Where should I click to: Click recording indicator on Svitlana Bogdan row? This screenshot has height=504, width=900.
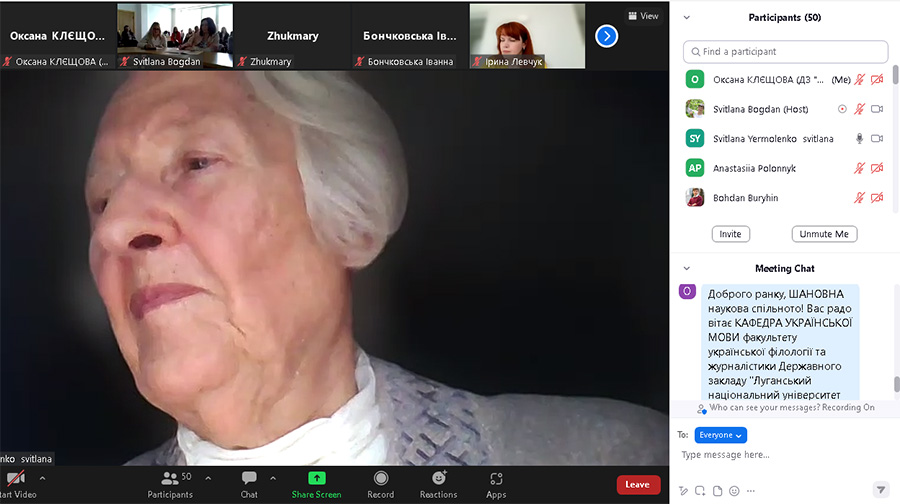point(842,109)
